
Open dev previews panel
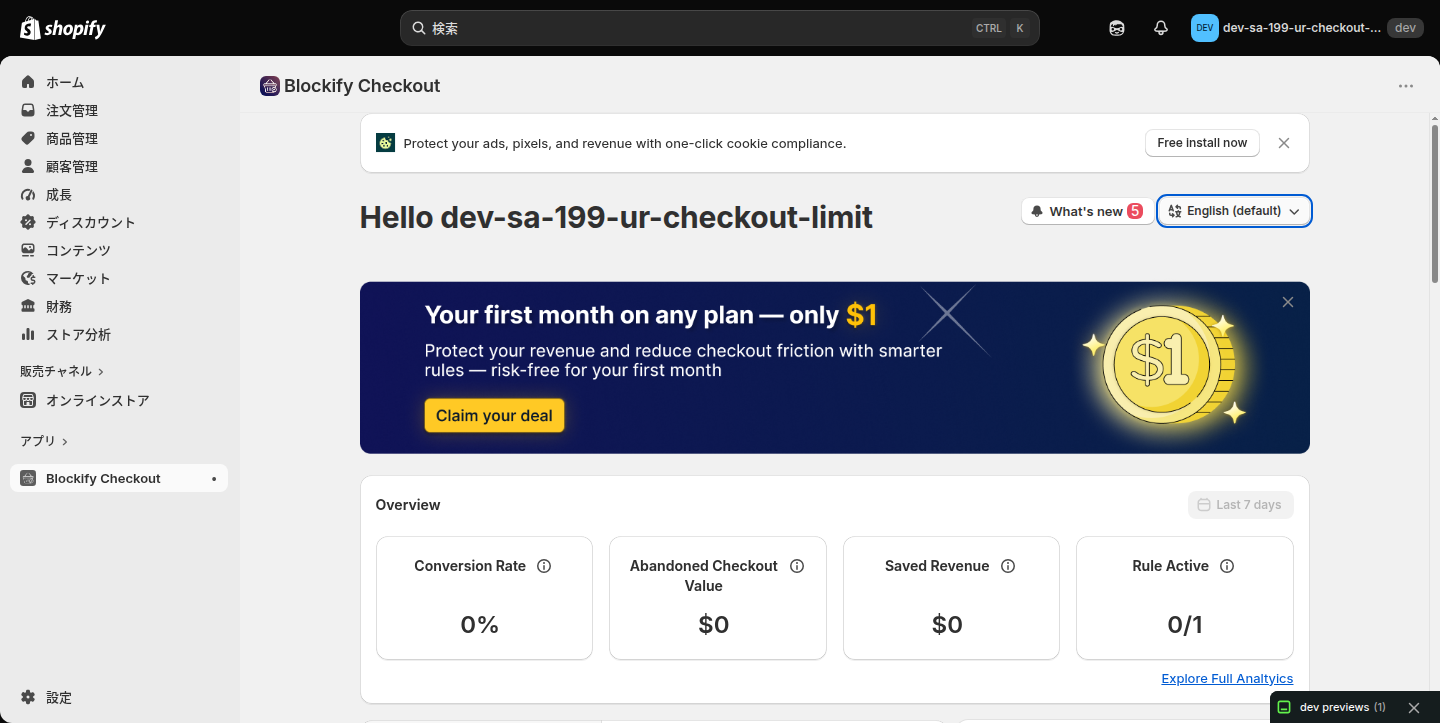pos(1332,707)
